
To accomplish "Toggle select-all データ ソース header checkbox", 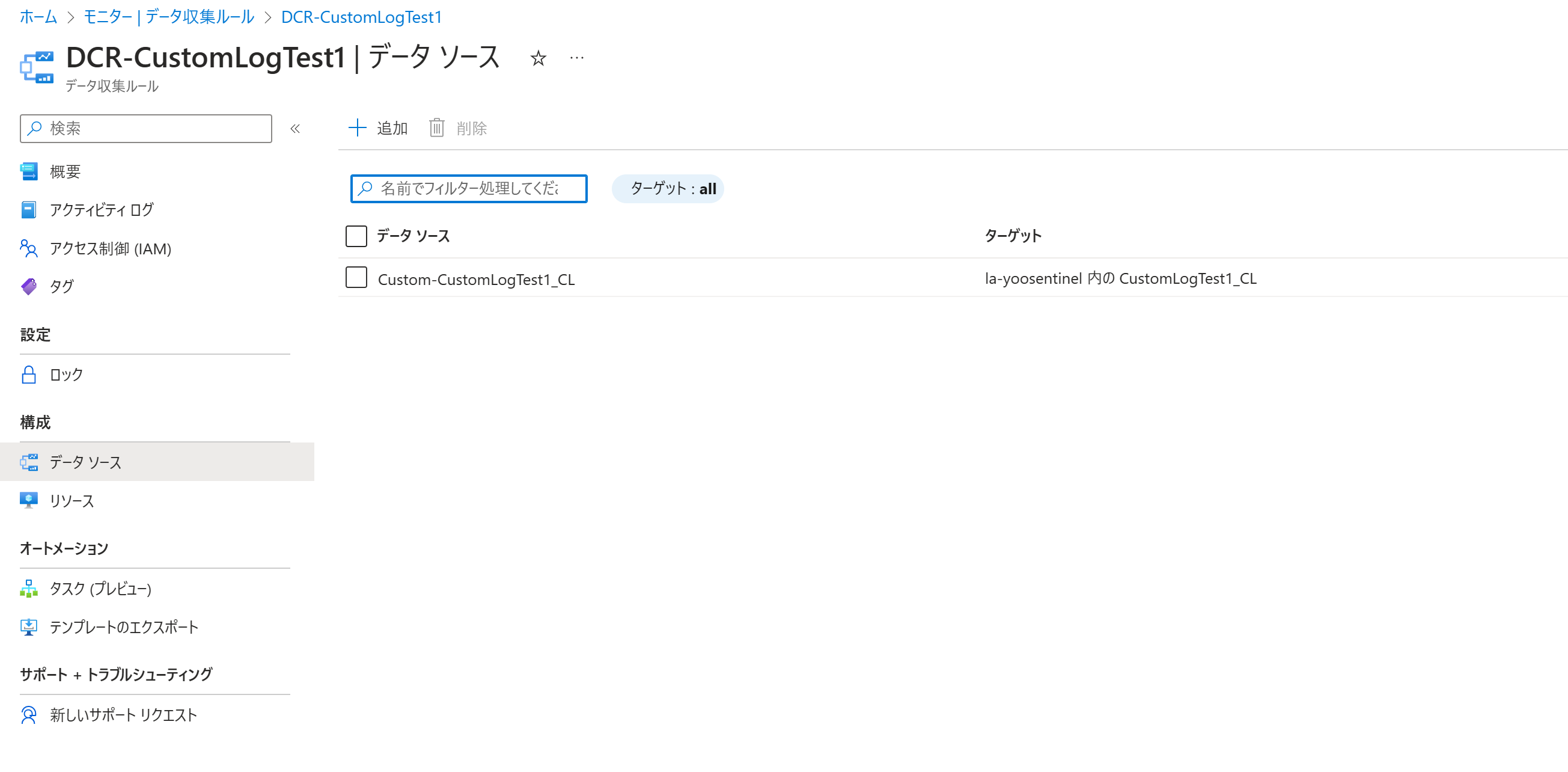I will coord(356,236).
